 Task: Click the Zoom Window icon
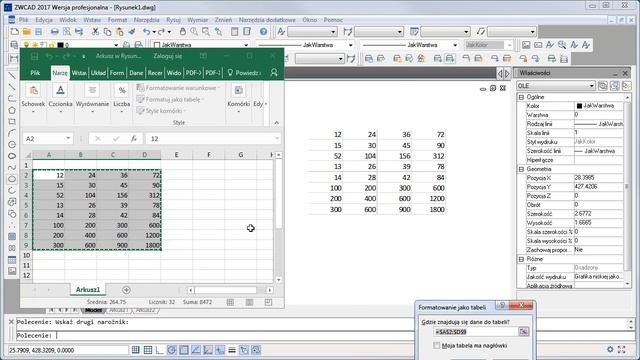(206, 31)
